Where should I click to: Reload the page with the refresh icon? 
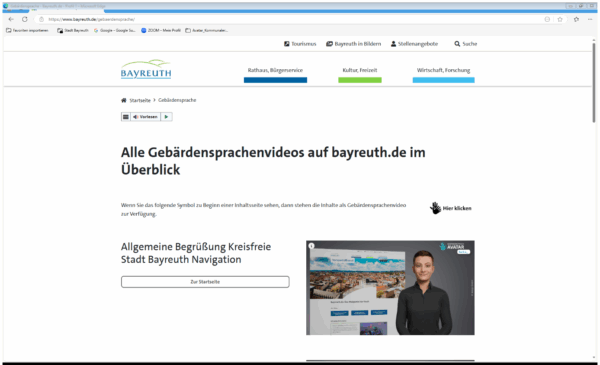[24, 19]
